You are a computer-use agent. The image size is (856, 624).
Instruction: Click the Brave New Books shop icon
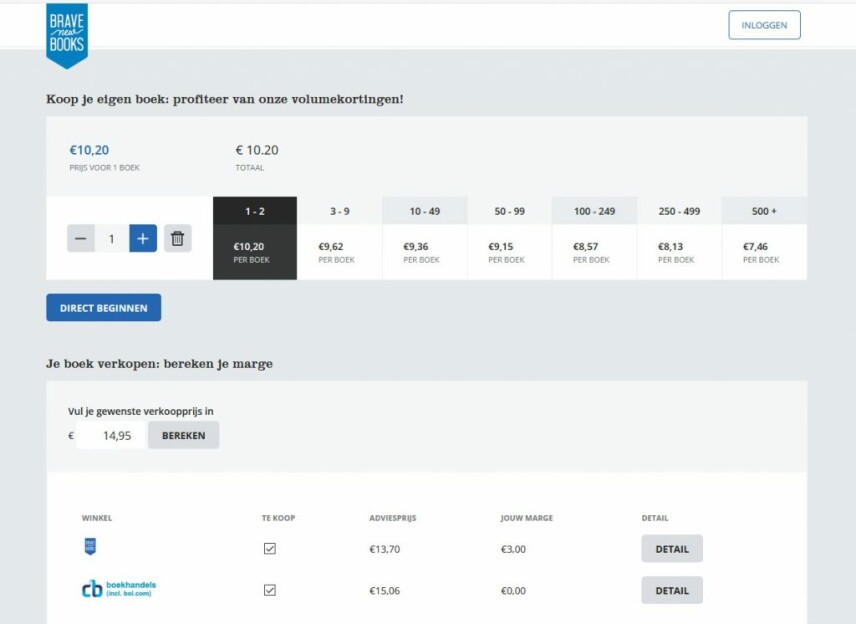[90, 547]
